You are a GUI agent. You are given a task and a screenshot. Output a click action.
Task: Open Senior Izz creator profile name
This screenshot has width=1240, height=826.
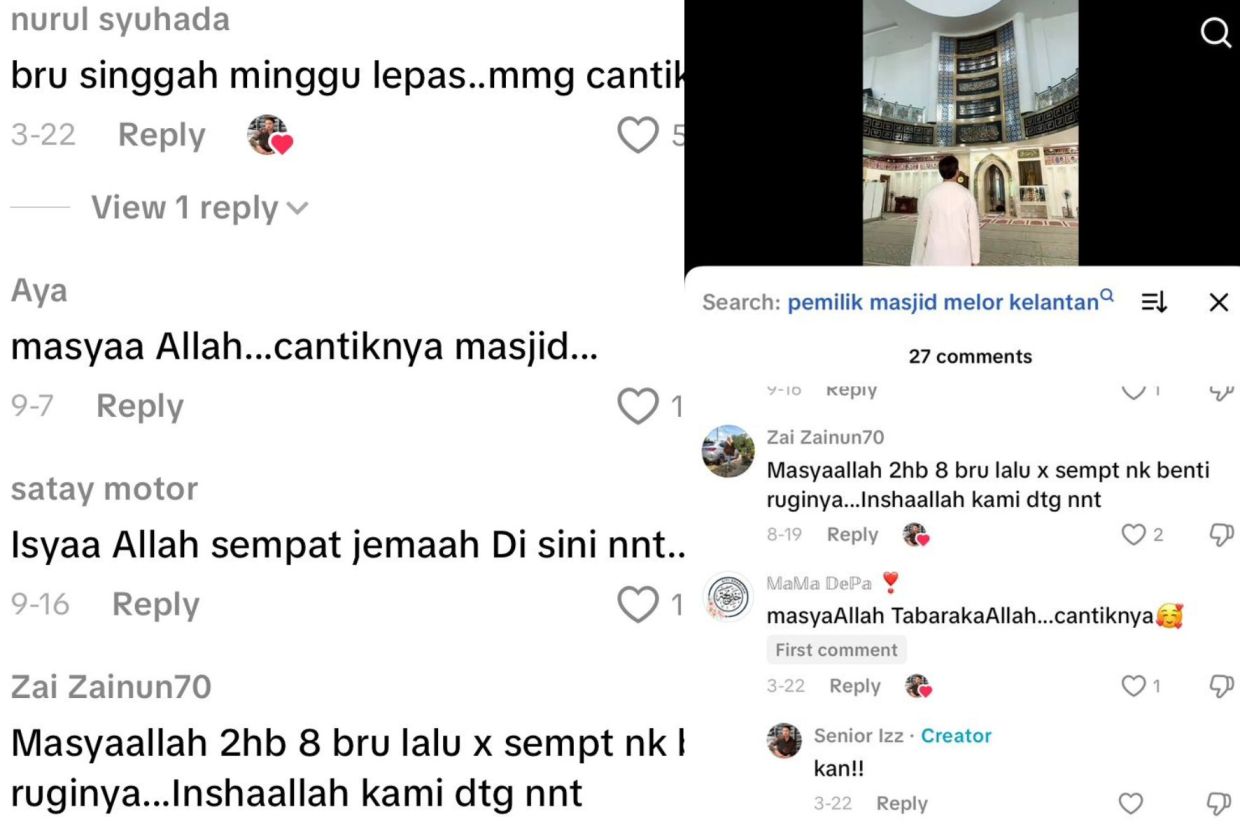[858, 736]
